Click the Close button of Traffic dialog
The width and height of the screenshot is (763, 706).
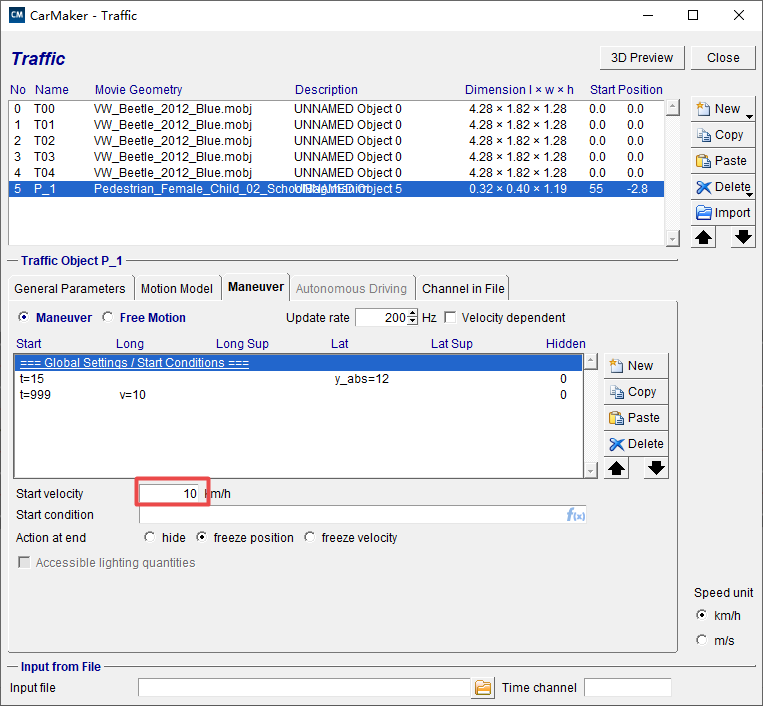click(x=723, y=58)
